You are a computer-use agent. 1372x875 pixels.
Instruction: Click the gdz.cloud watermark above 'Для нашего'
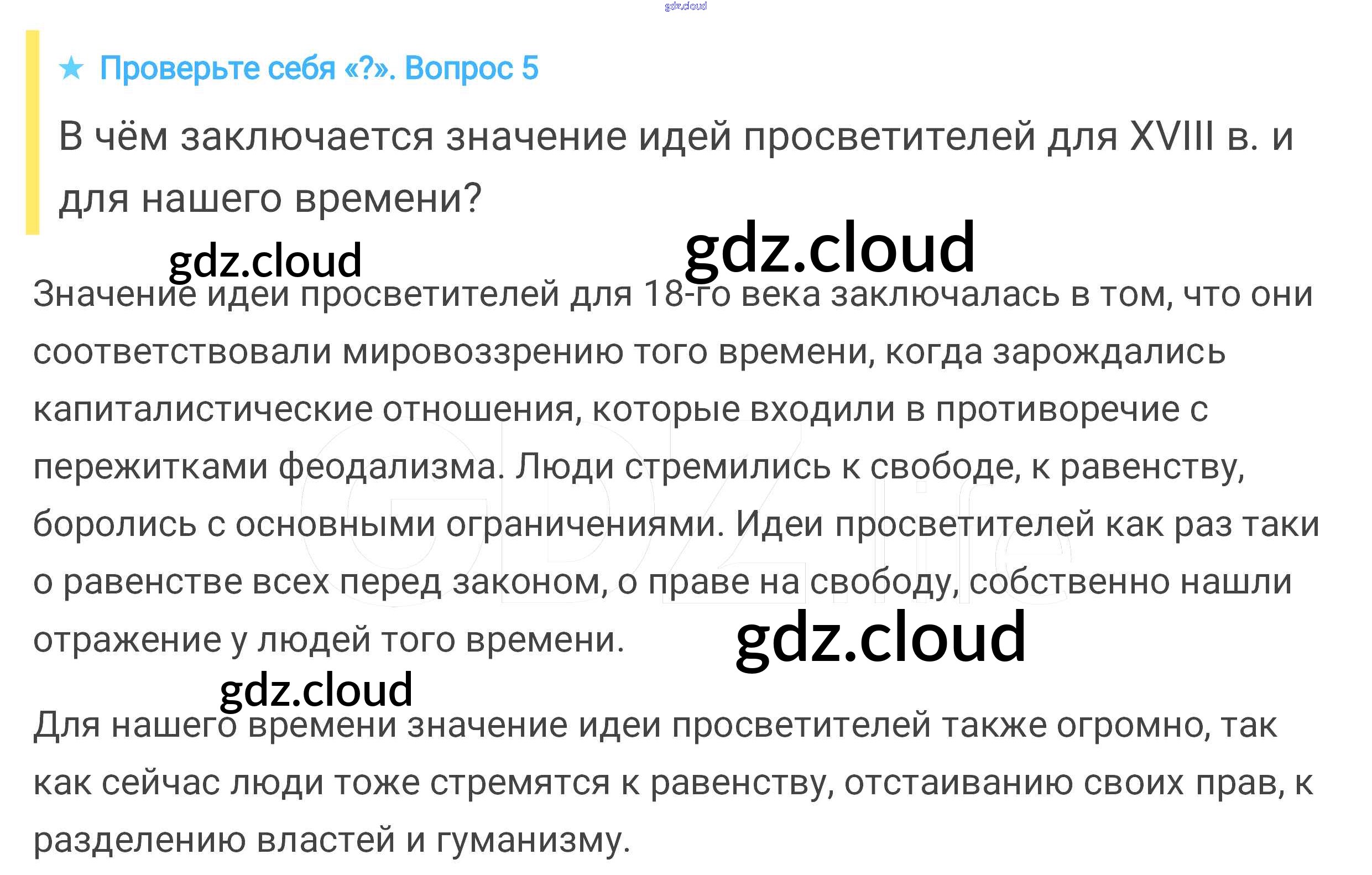tap(316, 690)
